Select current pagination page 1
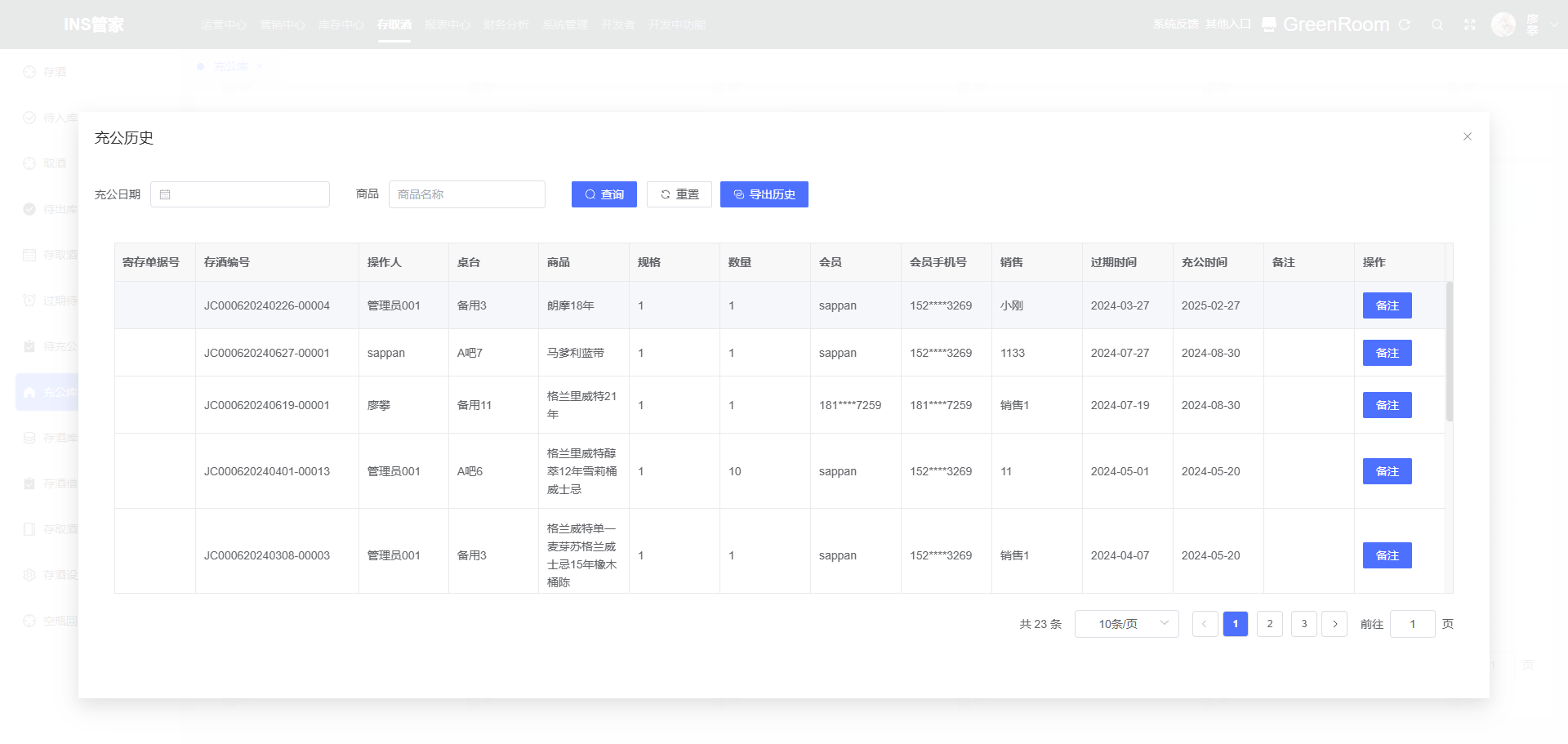 pos(1236,624)
